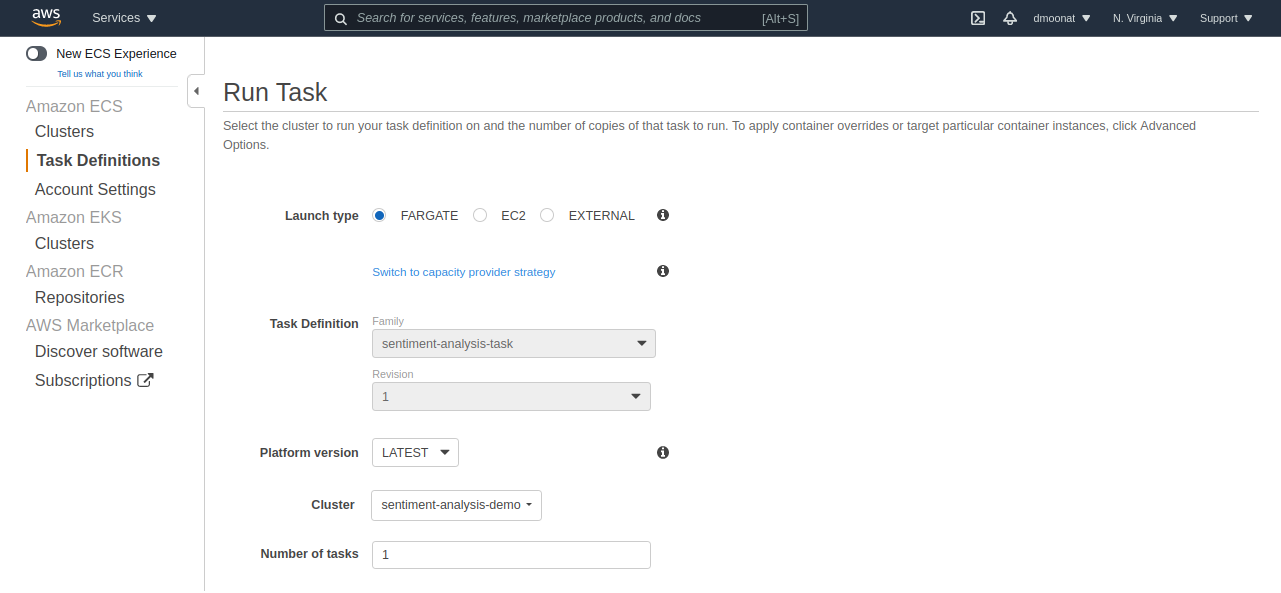Go to Clusters under Amazon ECS
1281x593 pixels.
[64, 132]
